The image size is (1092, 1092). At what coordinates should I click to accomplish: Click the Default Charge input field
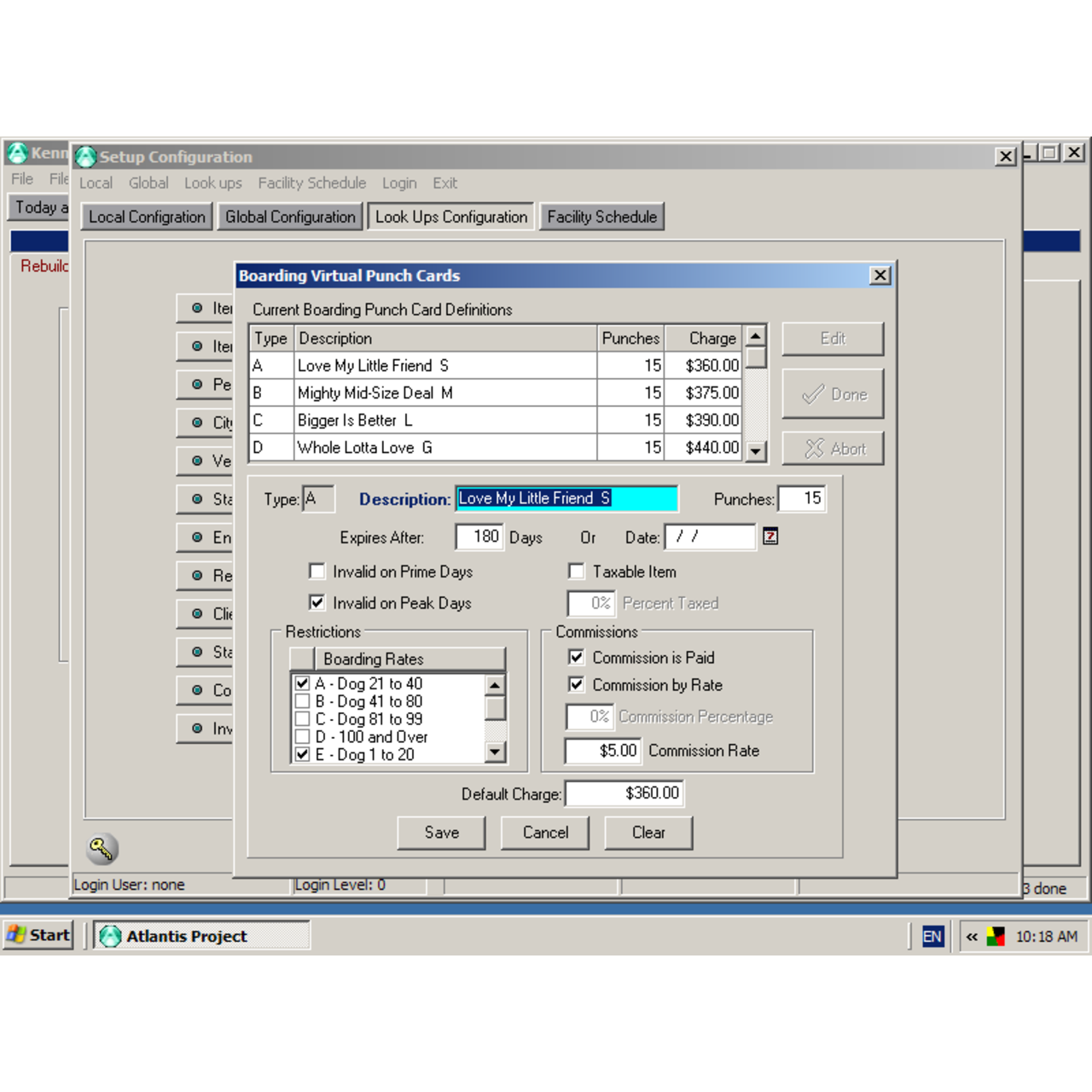point(624,793)
